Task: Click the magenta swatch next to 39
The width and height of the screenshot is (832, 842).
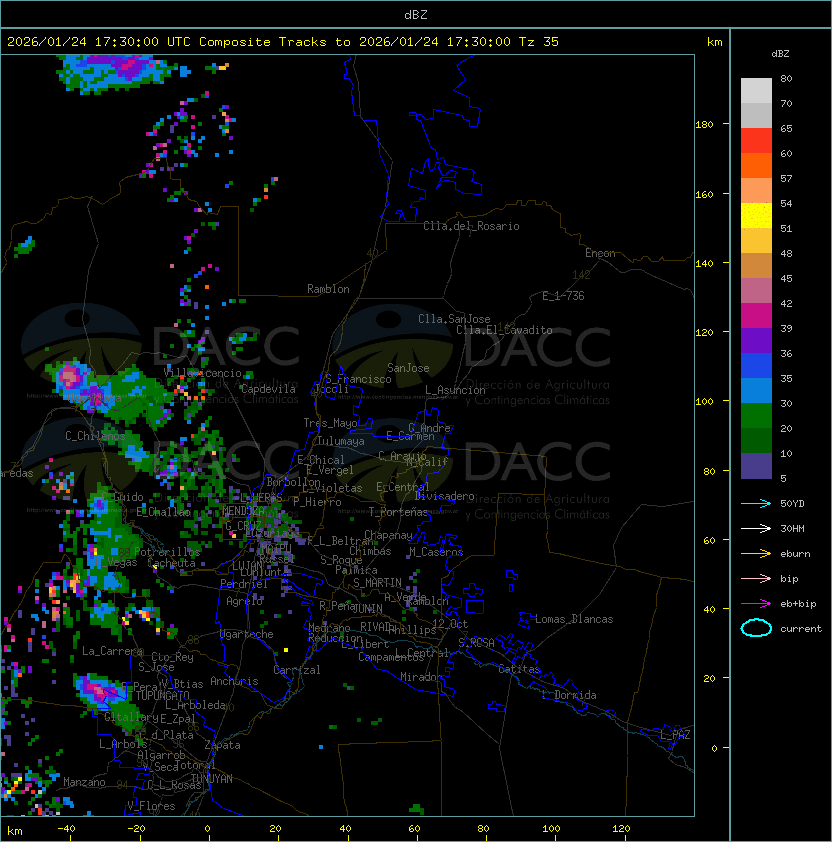Action: [x=756, y=316]
